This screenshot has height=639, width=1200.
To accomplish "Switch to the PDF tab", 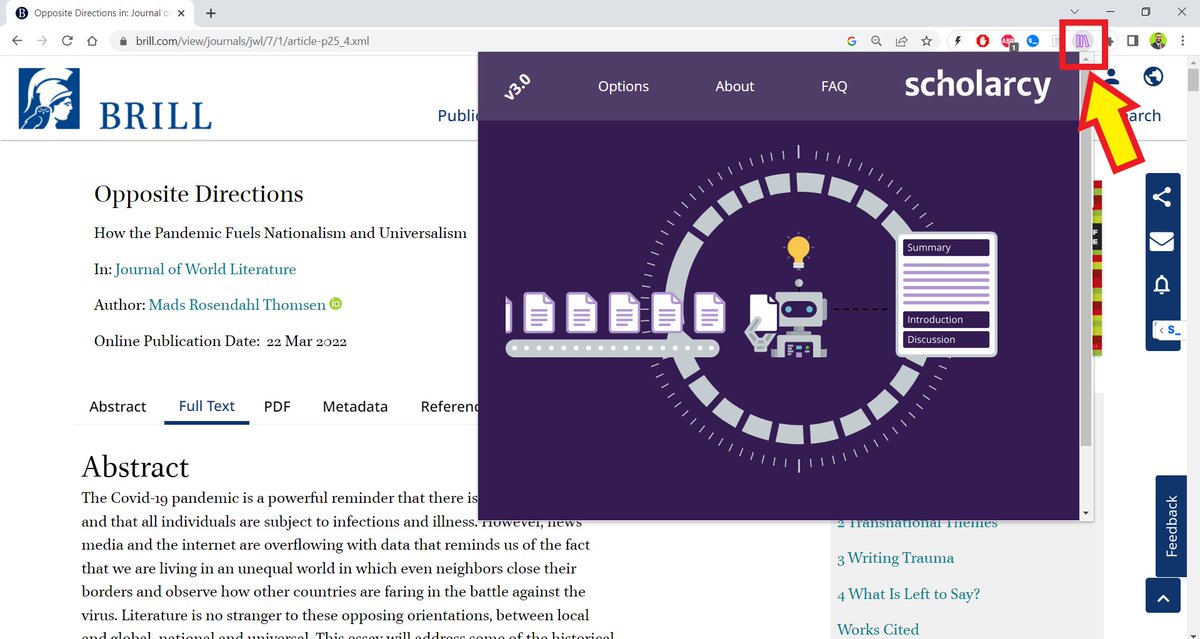I will (277, 406).
